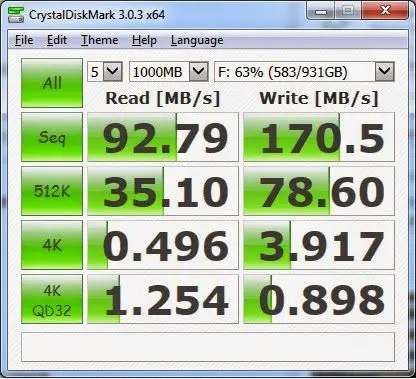Run the Seq sequential test

coord(52,137)
